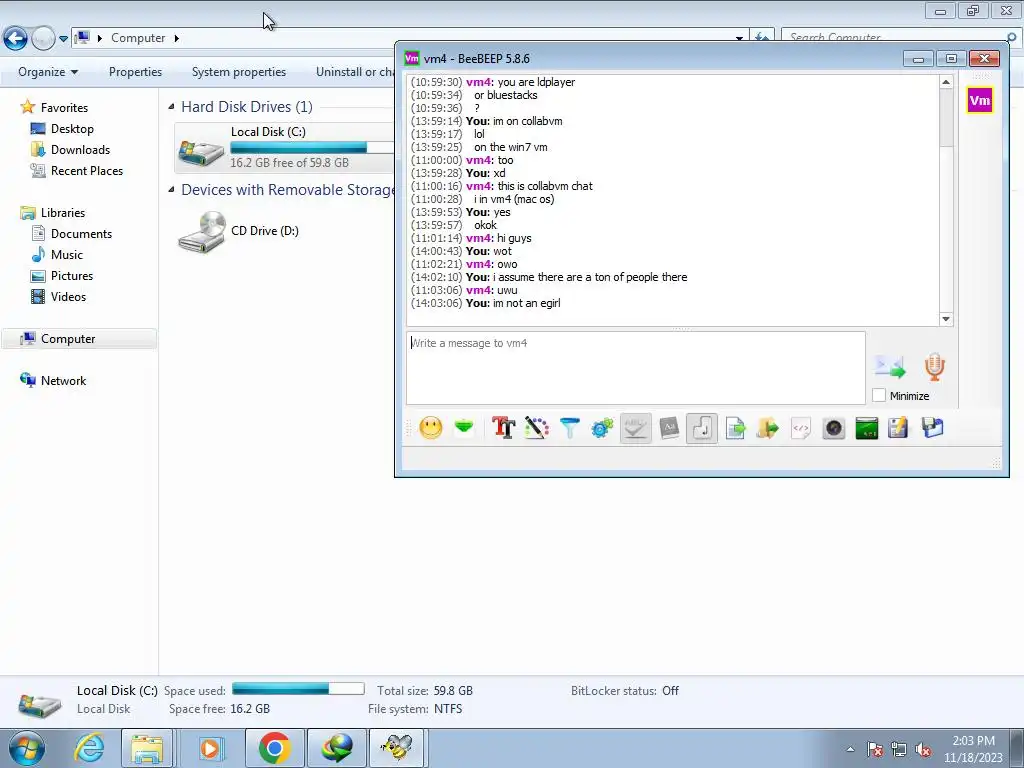Enable the Minimize checkbox in BeeBEEP
The height and width of the screenshot is (768, 1024).
(x=879, y=395)
